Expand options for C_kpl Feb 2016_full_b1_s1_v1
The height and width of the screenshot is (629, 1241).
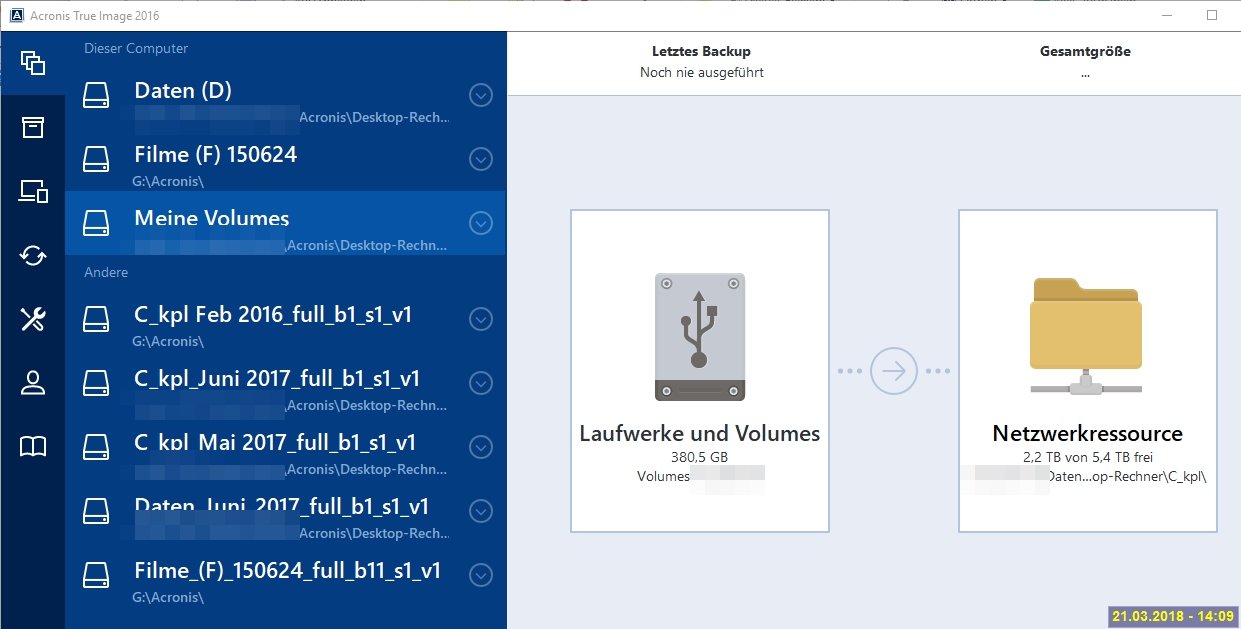pos(481,319)
